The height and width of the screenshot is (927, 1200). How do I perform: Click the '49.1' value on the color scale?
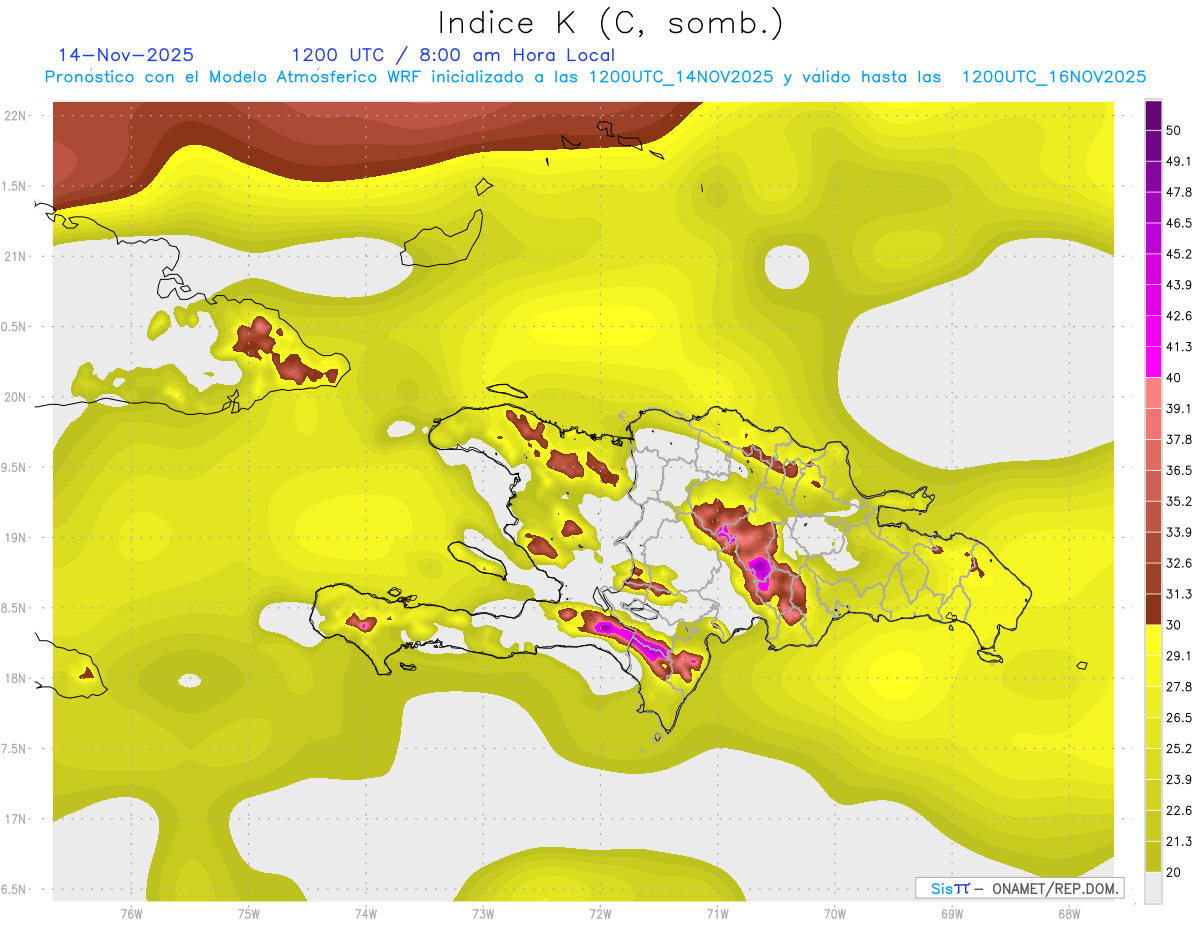[x=1179, y=162]
